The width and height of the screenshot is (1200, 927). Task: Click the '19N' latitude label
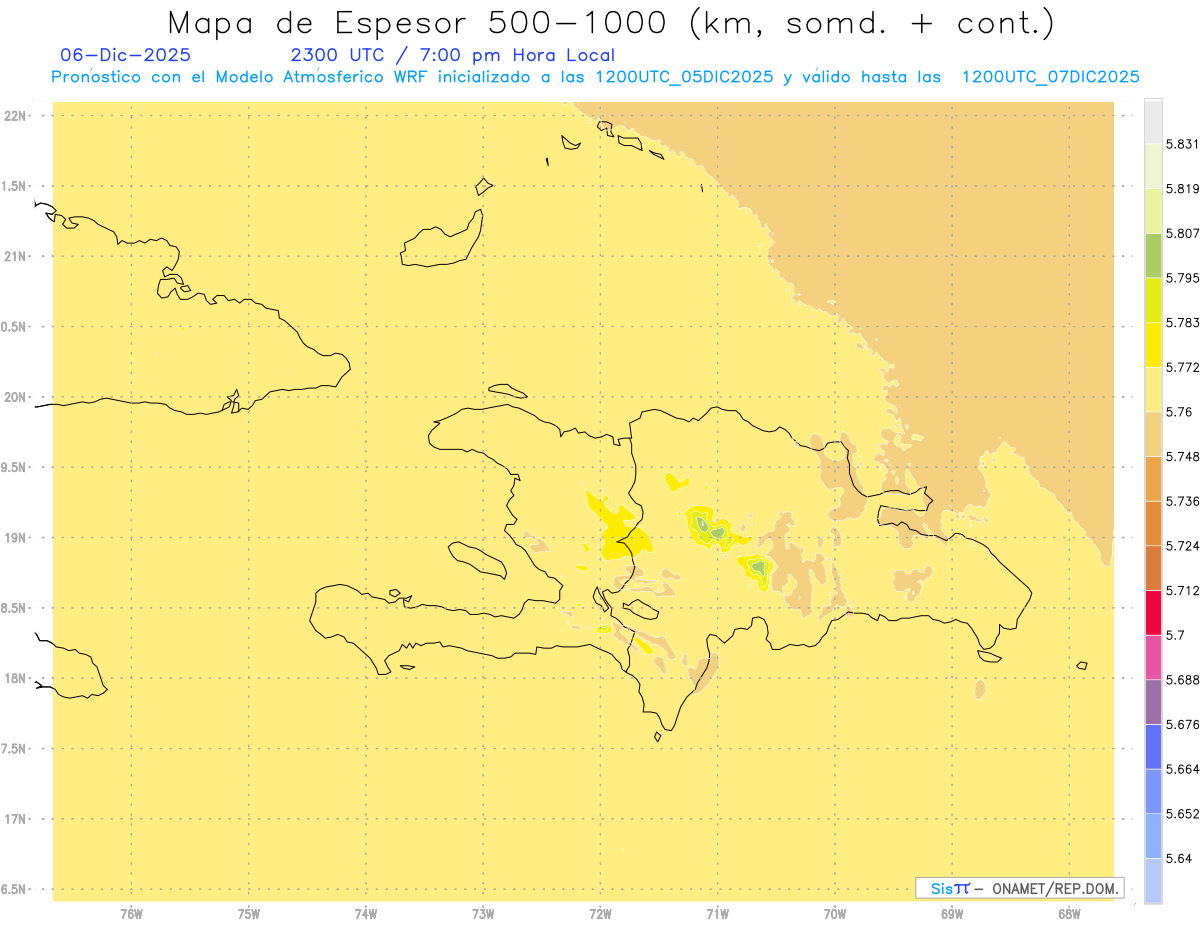pyautogui.click(x=14, y=537)
